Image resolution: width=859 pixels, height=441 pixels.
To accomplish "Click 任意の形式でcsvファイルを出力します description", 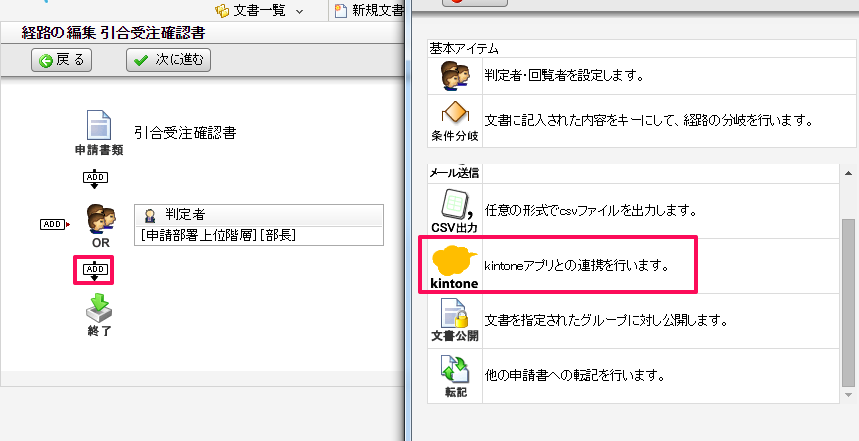I will click(590, 210).
